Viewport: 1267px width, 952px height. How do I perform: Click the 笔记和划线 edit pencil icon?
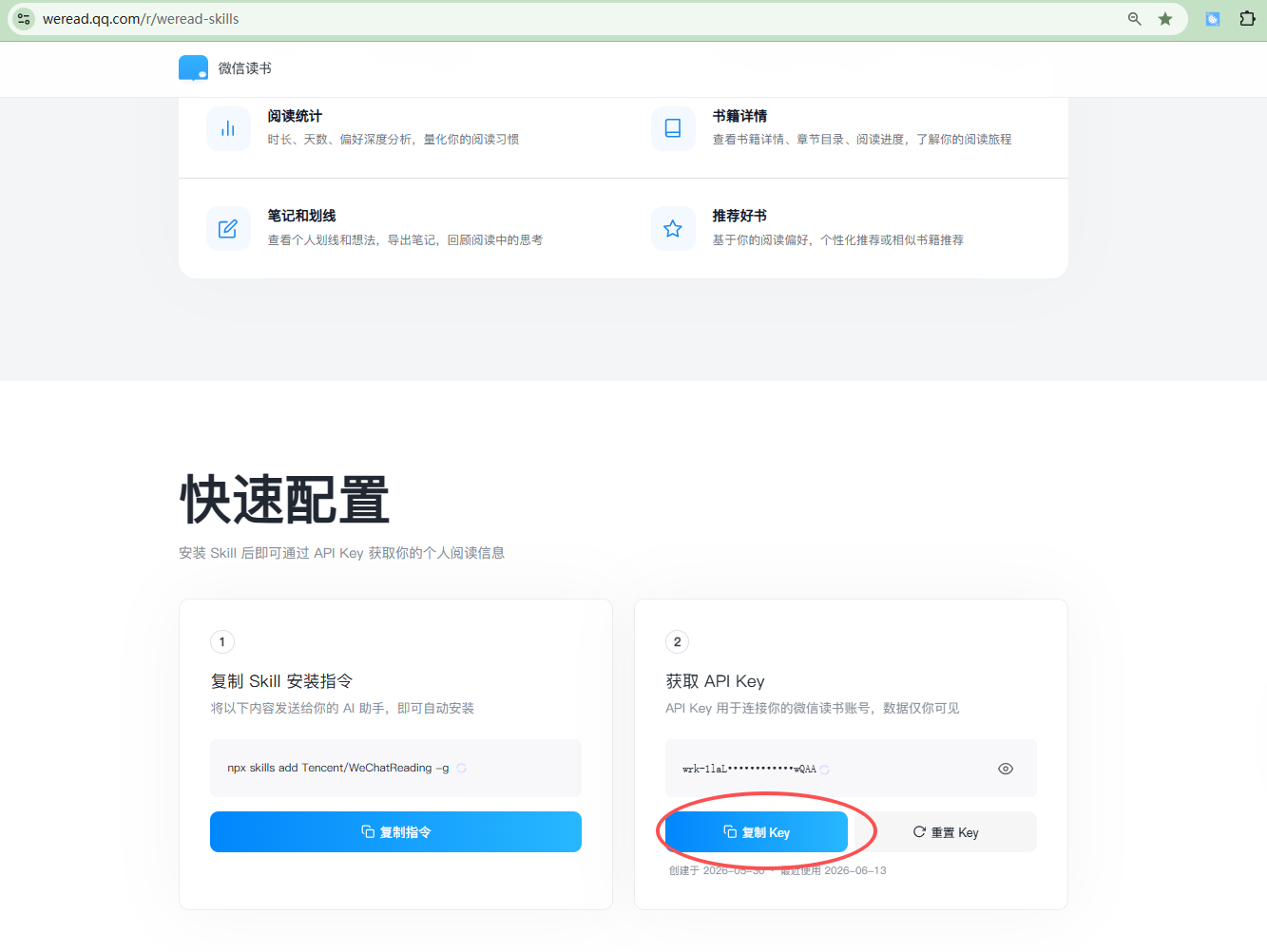pyautogui.click(x=228, y=229)
